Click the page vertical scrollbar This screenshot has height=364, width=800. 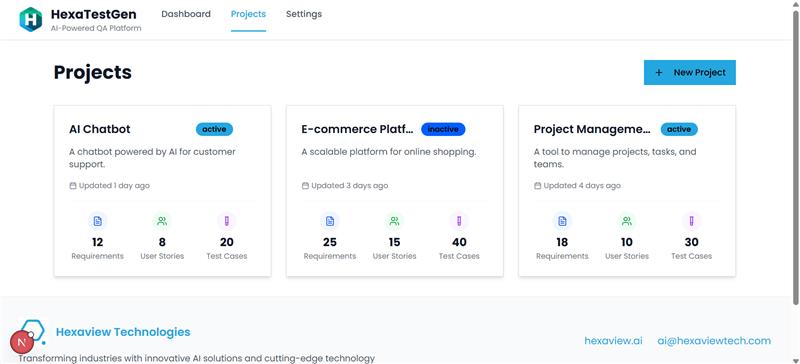click(796, 158)
